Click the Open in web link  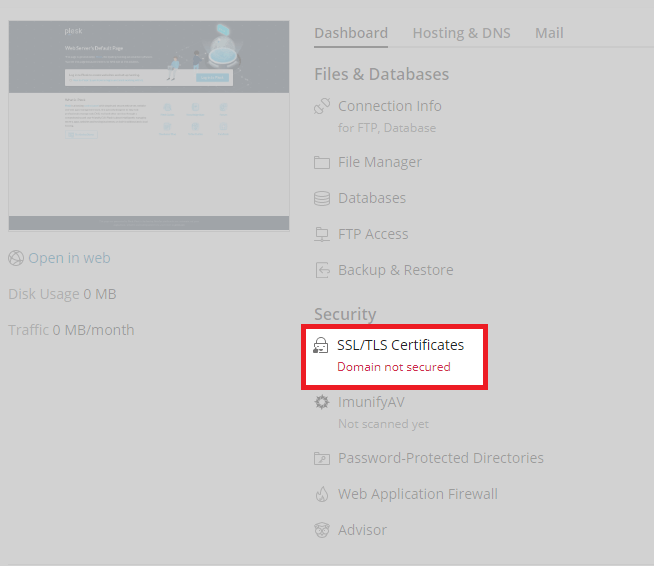coord(69,258)
